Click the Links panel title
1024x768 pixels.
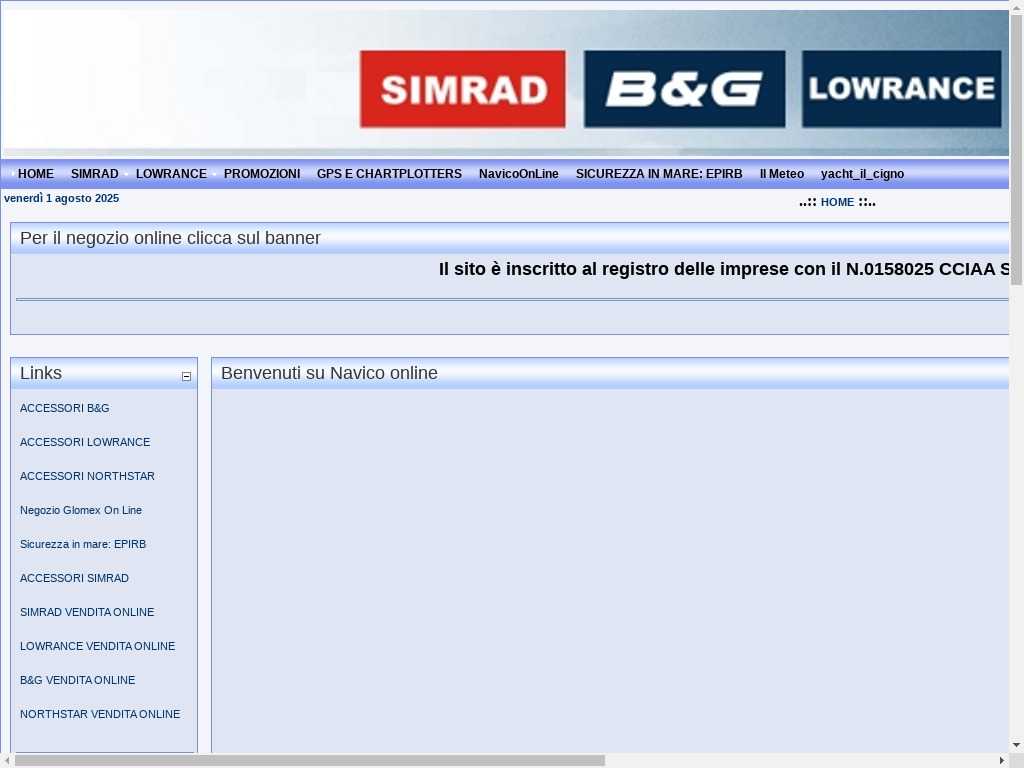pos(40,373)
